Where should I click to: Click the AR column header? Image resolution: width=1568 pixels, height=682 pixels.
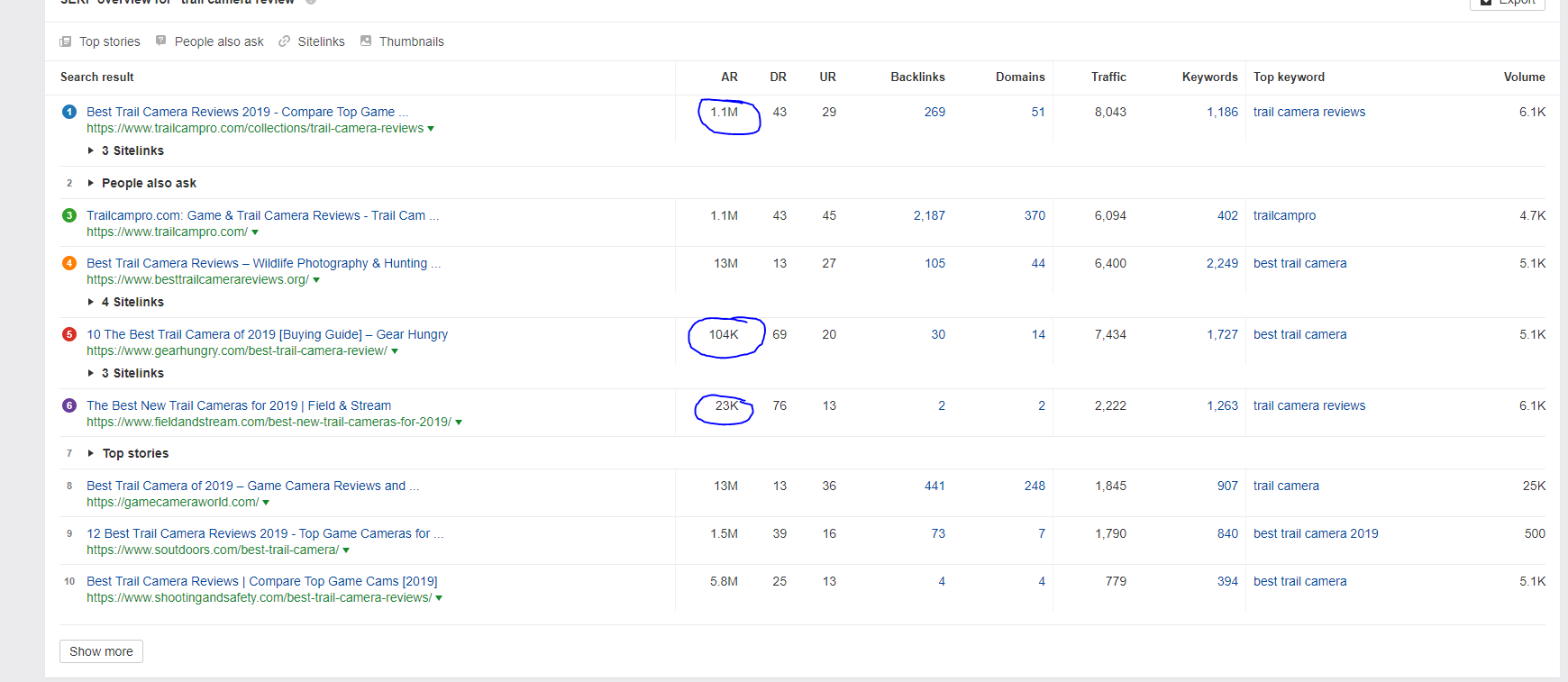pyautogui.click(x=729, y=77)
